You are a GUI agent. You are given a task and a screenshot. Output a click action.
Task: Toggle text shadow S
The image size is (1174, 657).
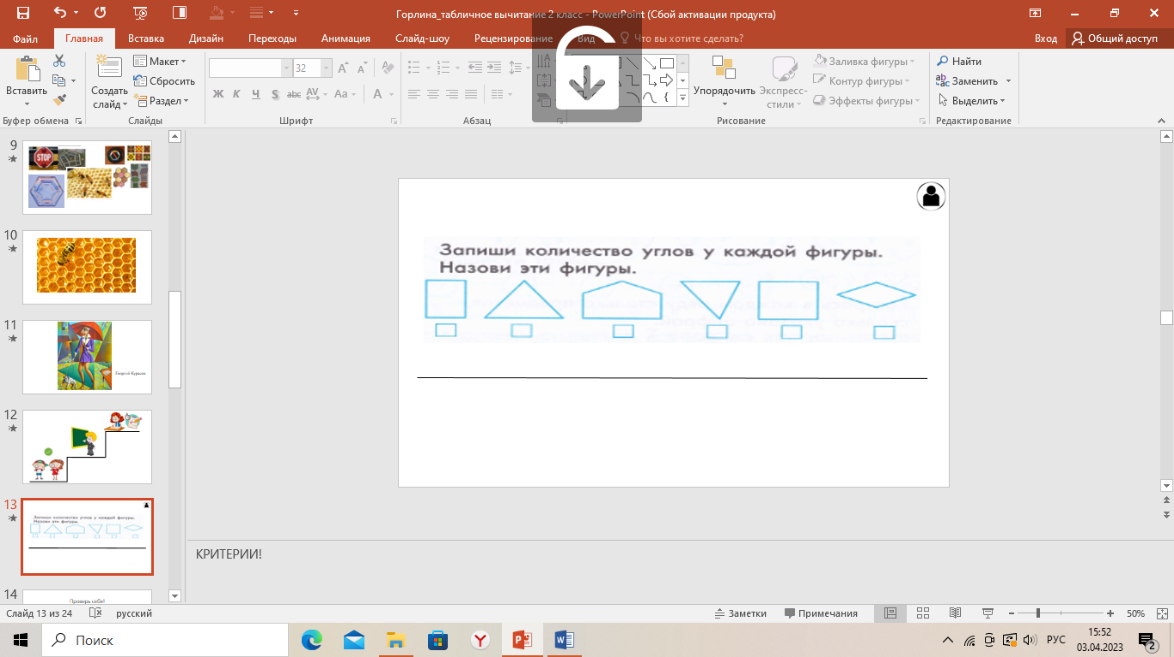click(275, 94)
